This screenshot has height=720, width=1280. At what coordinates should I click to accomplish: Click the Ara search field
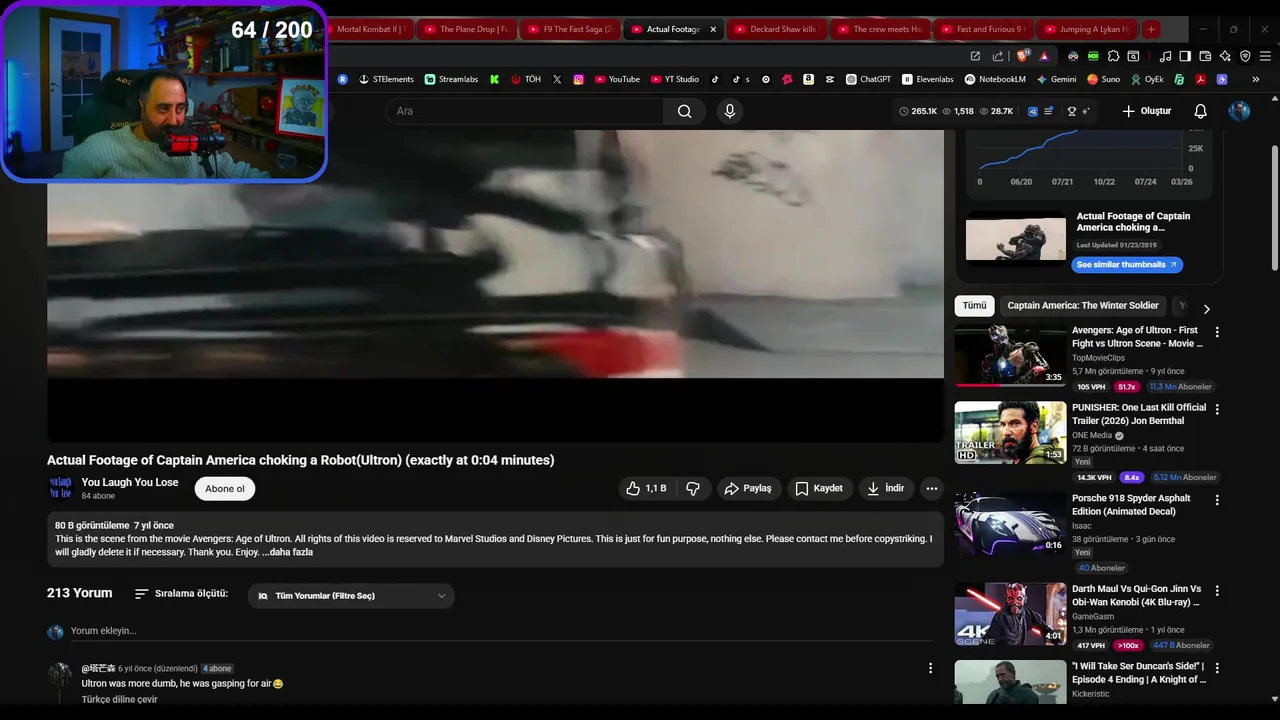point(524,111)
